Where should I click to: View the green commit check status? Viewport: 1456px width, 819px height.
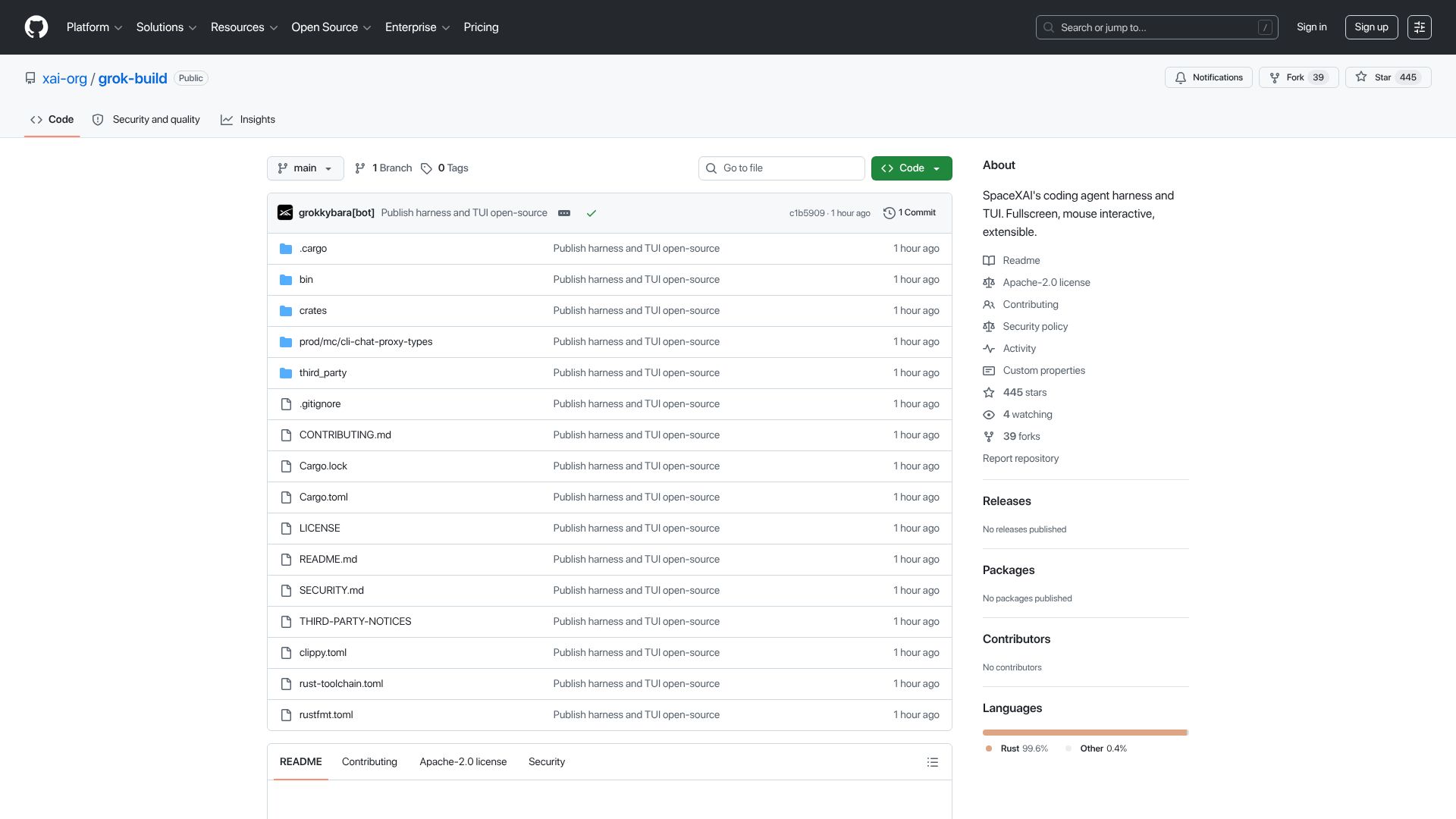[591, 213]
